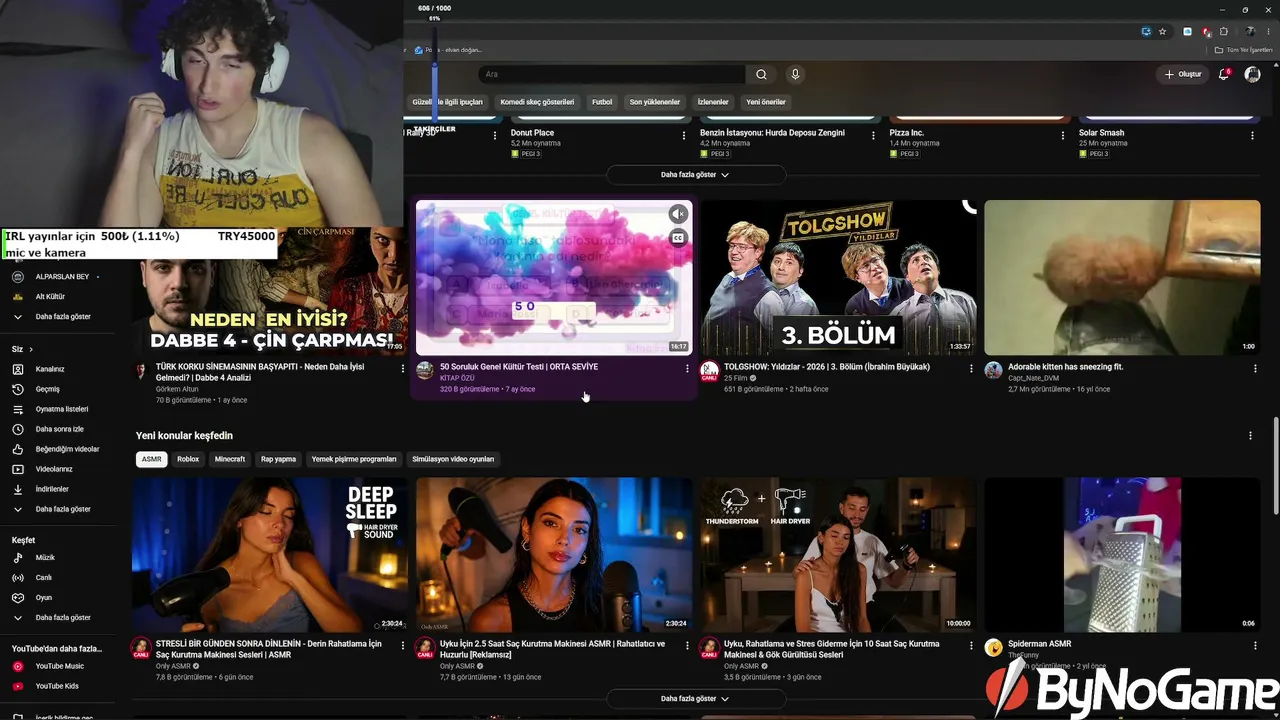
Task: Open the Adorable kitten sneezing thumbnail
Action: [x=1122, y=277]
